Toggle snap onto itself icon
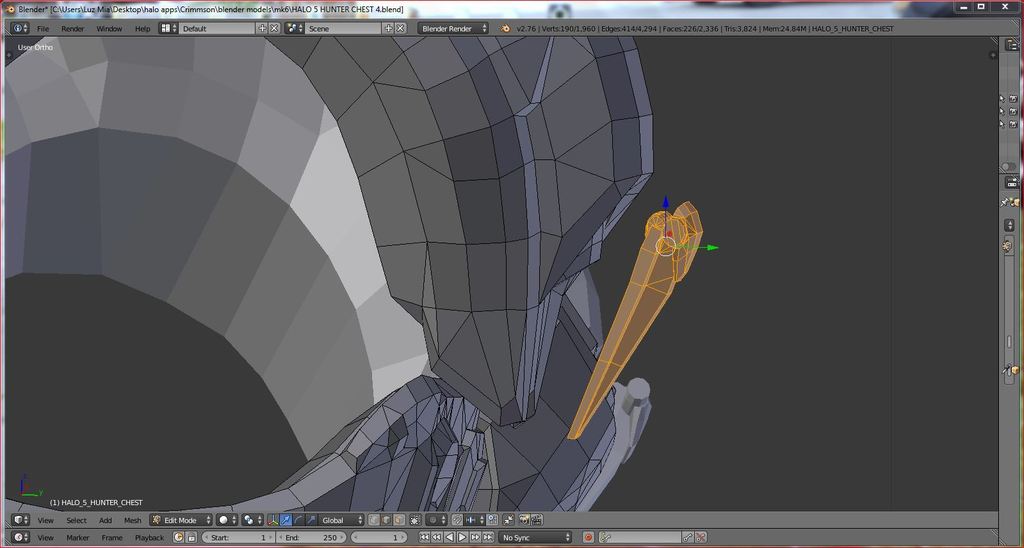The width and height of the screenshot is (1024, 548). coord(492,520)
